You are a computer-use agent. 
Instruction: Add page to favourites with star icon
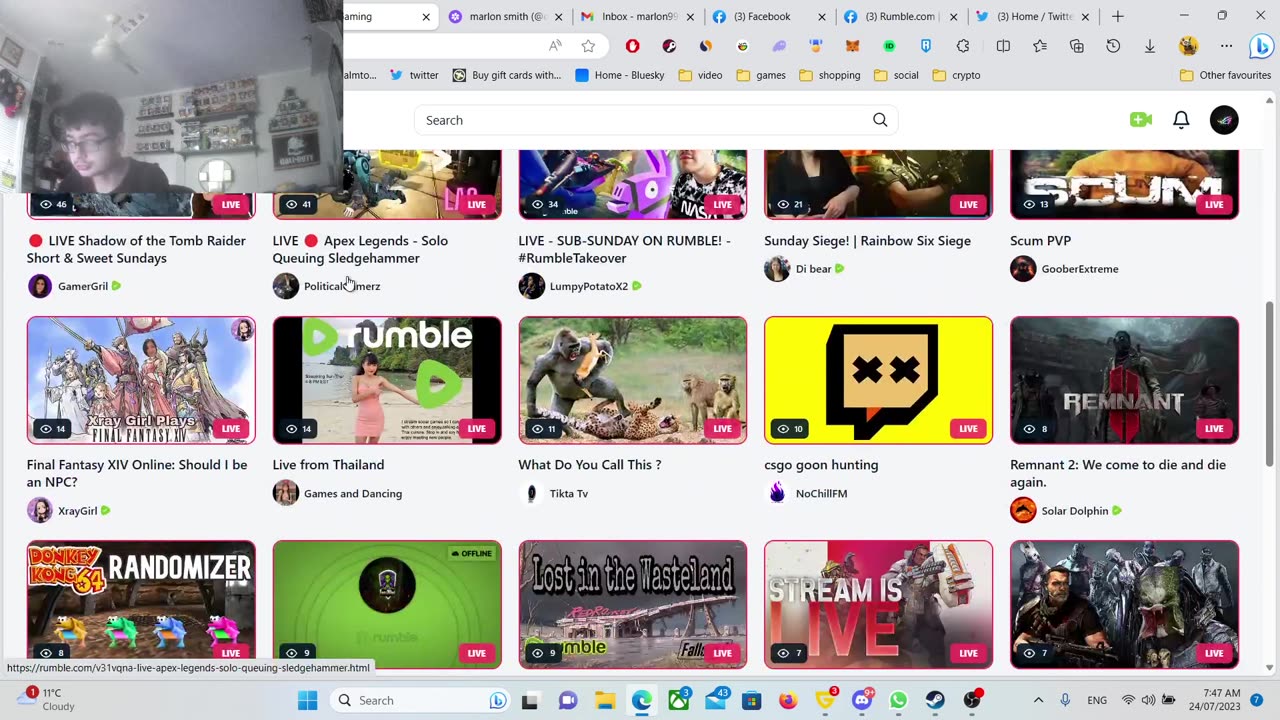(x=588, y=46)
